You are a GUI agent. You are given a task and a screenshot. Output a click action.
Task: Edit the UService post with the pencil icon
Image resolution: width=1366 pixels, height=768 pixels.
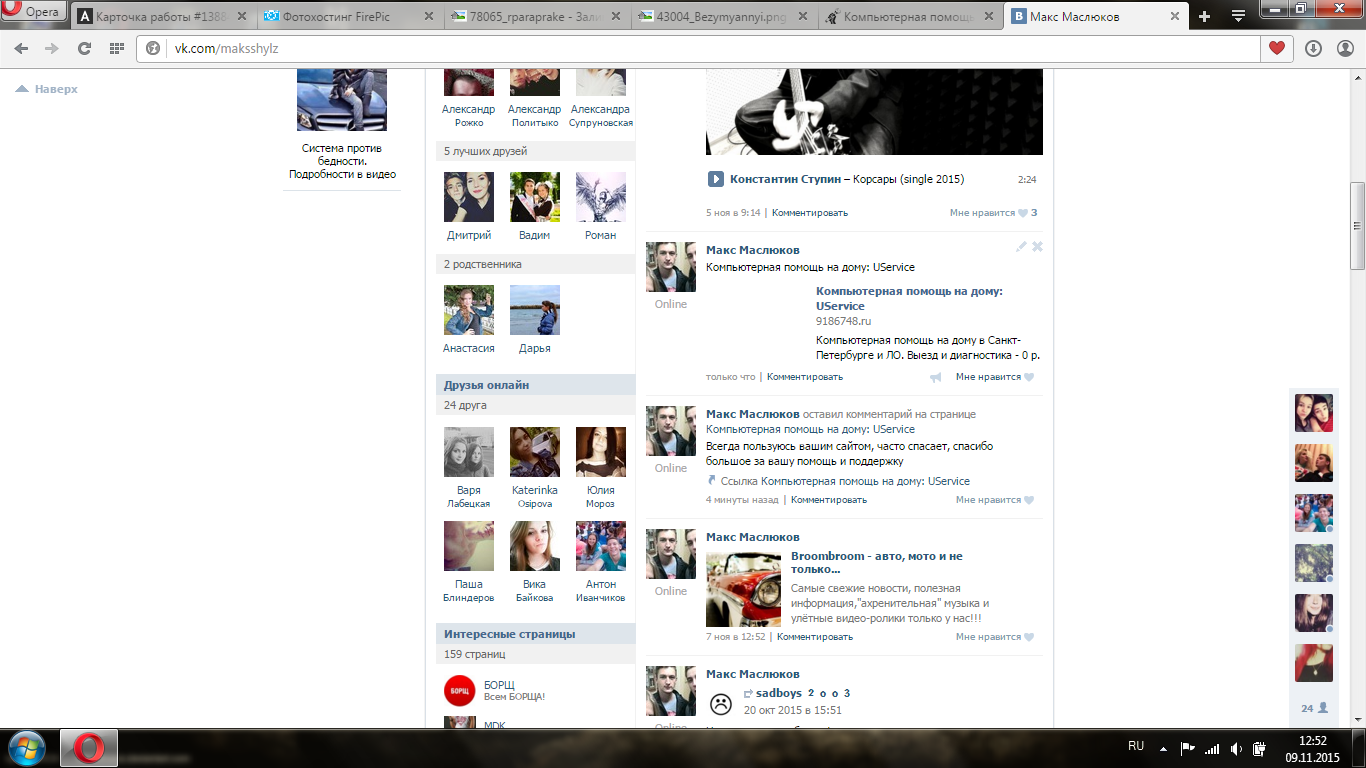[1021, 246]
